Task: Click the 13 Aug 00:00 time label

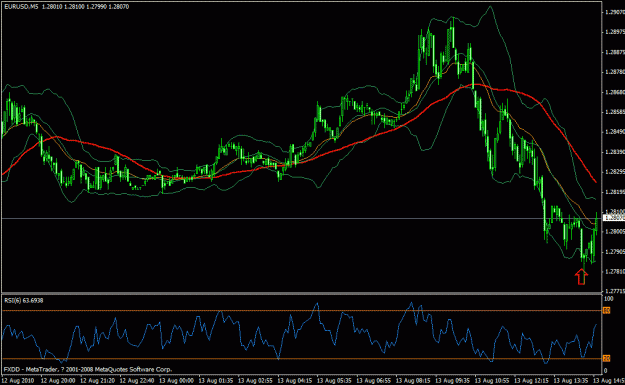Action: (x=176, y=381)
